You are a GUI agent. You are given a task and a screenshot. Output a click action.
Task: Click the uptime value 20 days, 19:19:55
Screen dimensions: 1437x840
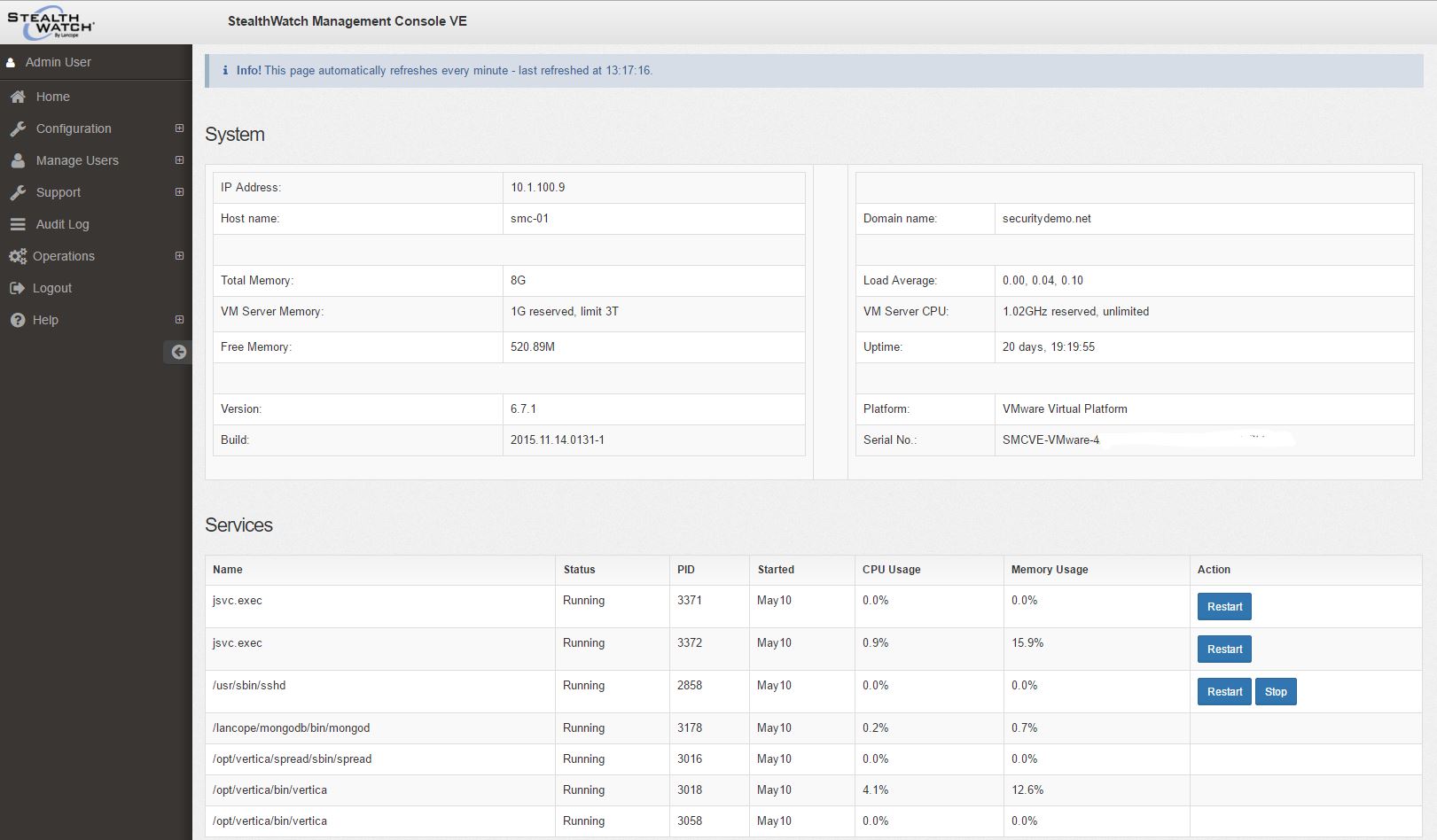(x=1049, y=346)
